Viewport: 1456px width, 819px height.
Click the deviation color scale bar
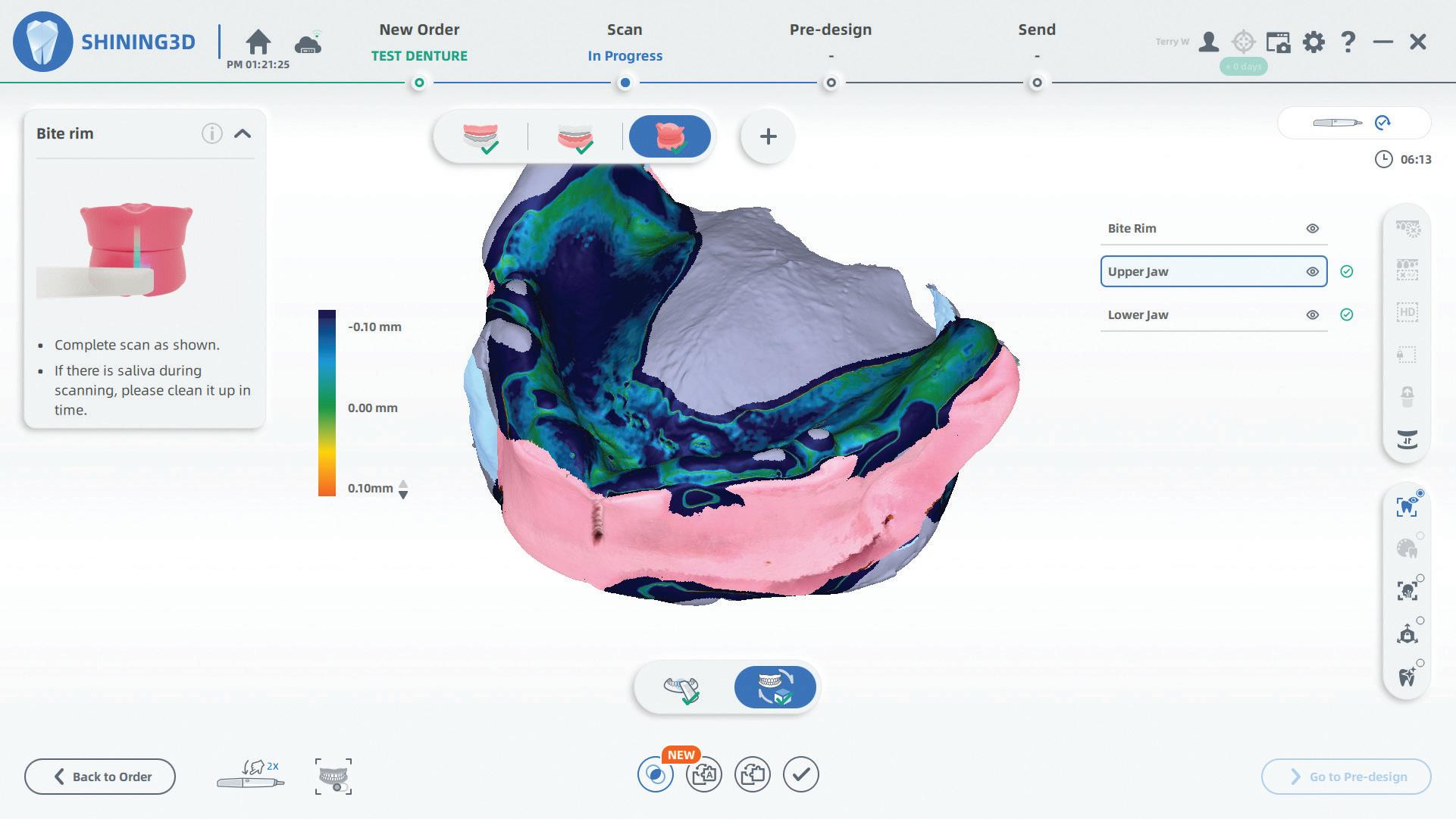(327, 403)
